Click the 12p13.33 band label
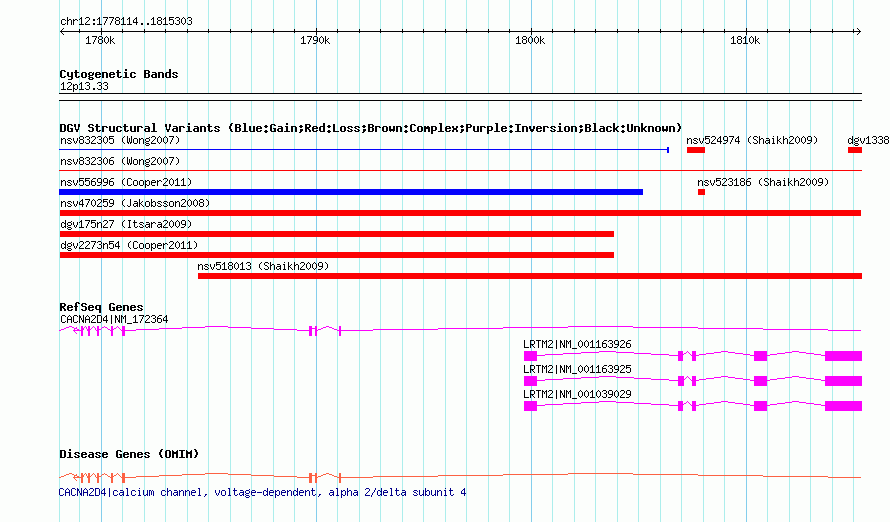The height and width of the screenshot is (522, 890). [84, 86]
